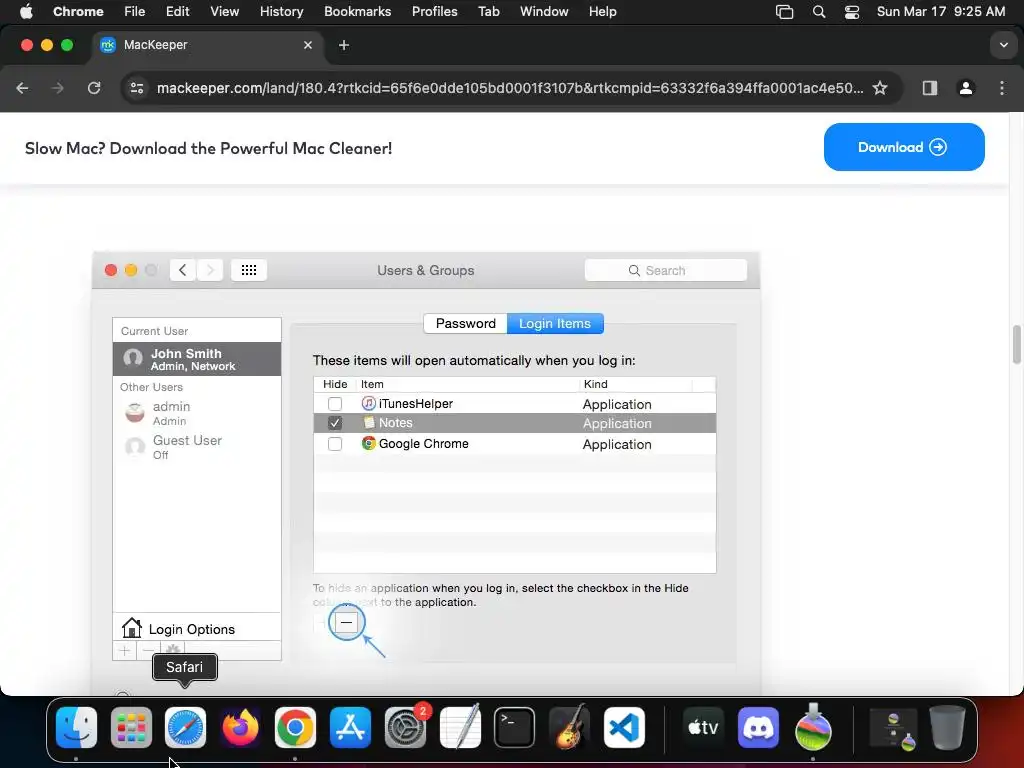Open the Tab menu
Screen dimensions: 1024x768
488,12
